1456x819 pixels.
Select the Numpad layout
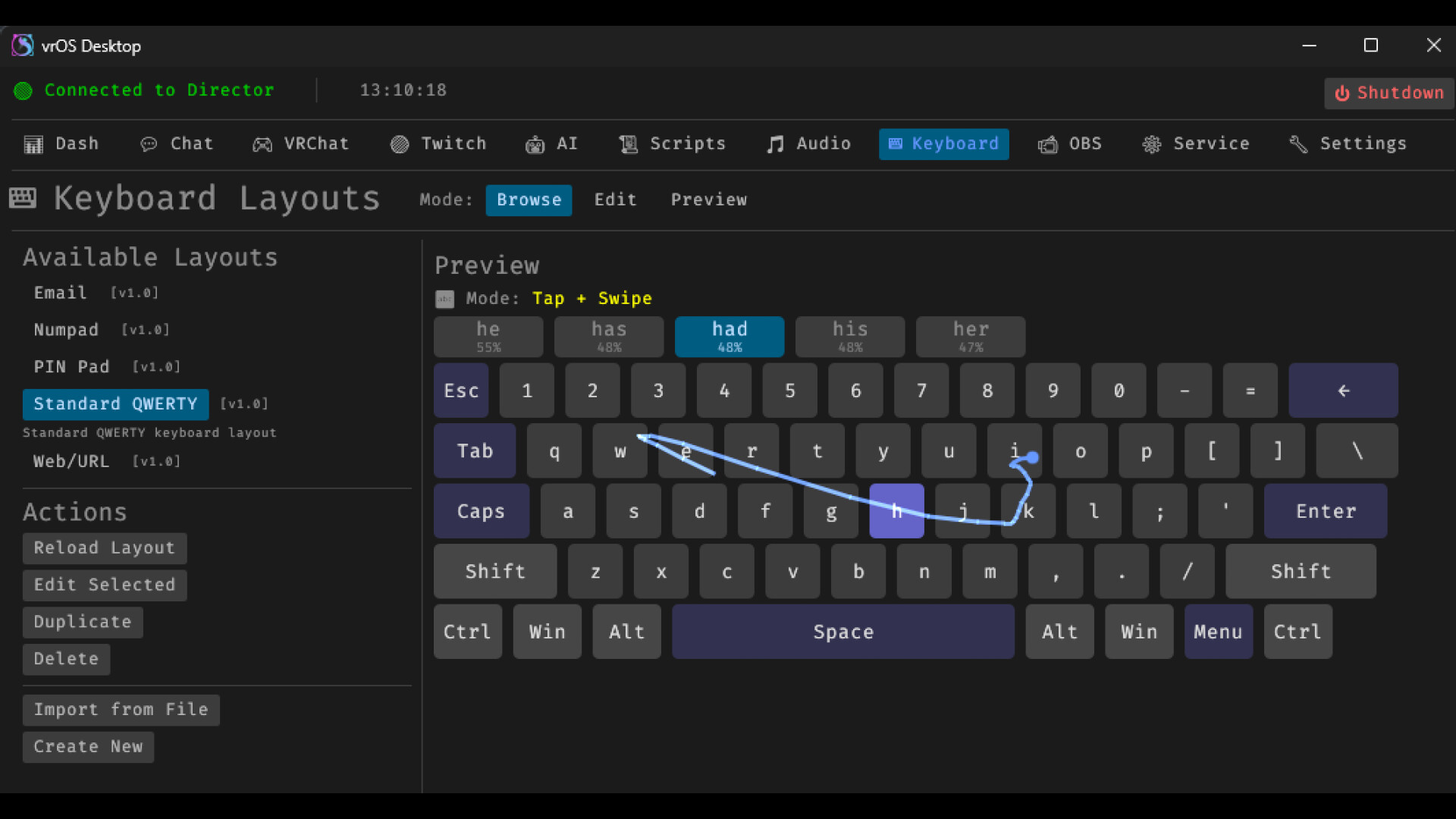(x=67, y=330)
